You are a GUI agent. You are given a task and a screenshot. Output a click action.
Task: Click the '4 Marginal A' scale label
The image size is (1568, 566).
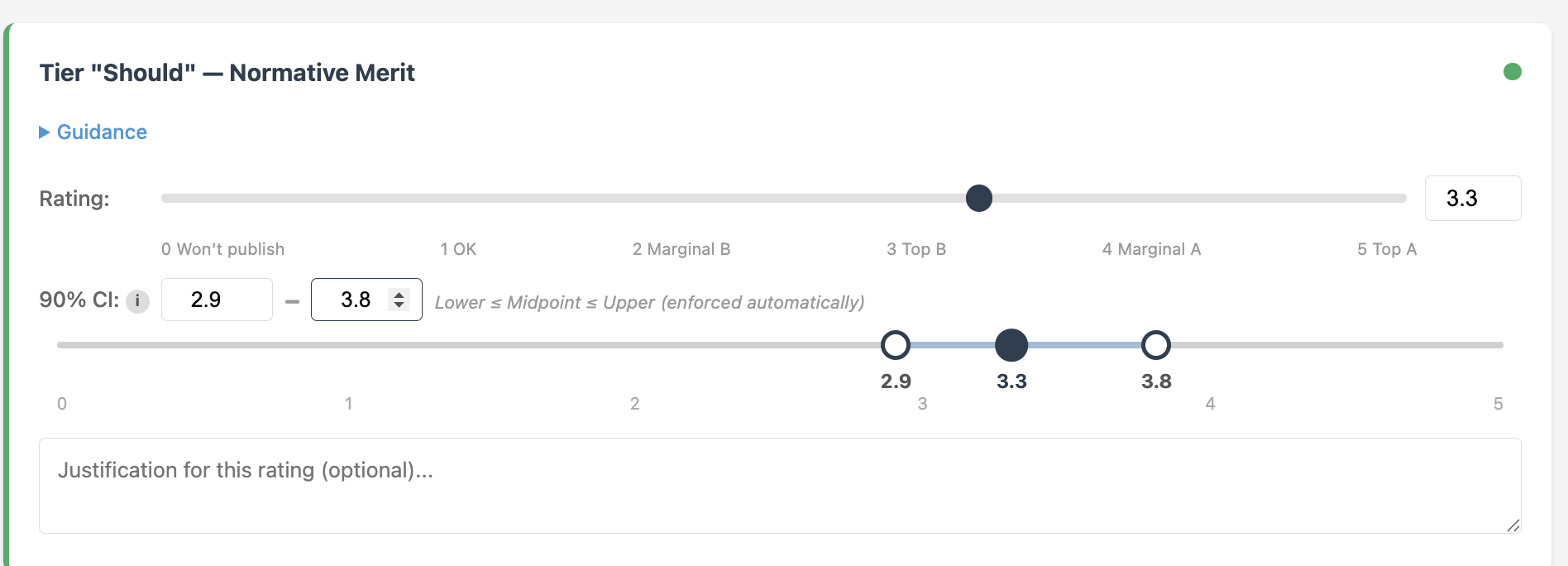coord(1150,249)
